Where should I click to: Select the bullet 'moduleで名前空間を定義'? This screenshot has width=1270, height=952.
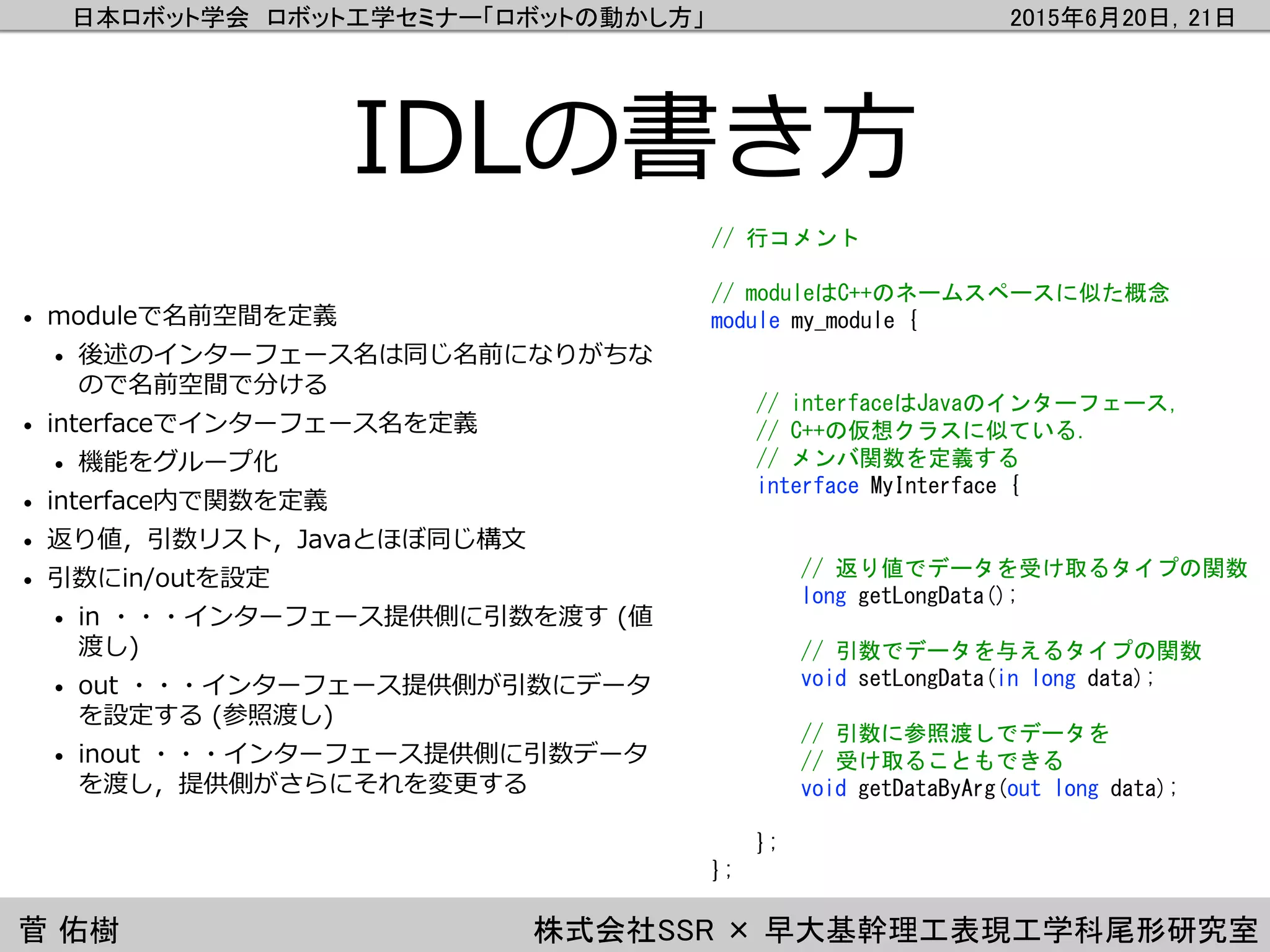(192, 316)
